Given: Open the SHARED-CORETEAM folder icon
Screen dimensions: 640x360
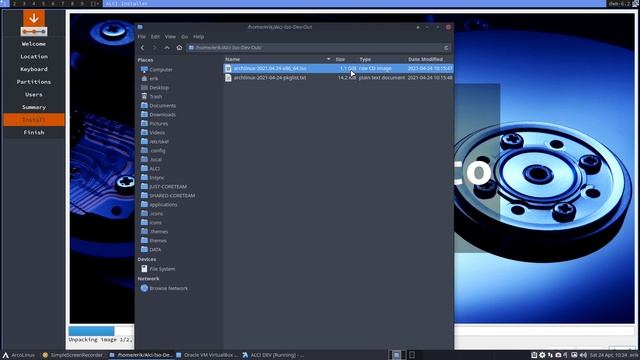Looking at the screenshot, I should 144,195.
